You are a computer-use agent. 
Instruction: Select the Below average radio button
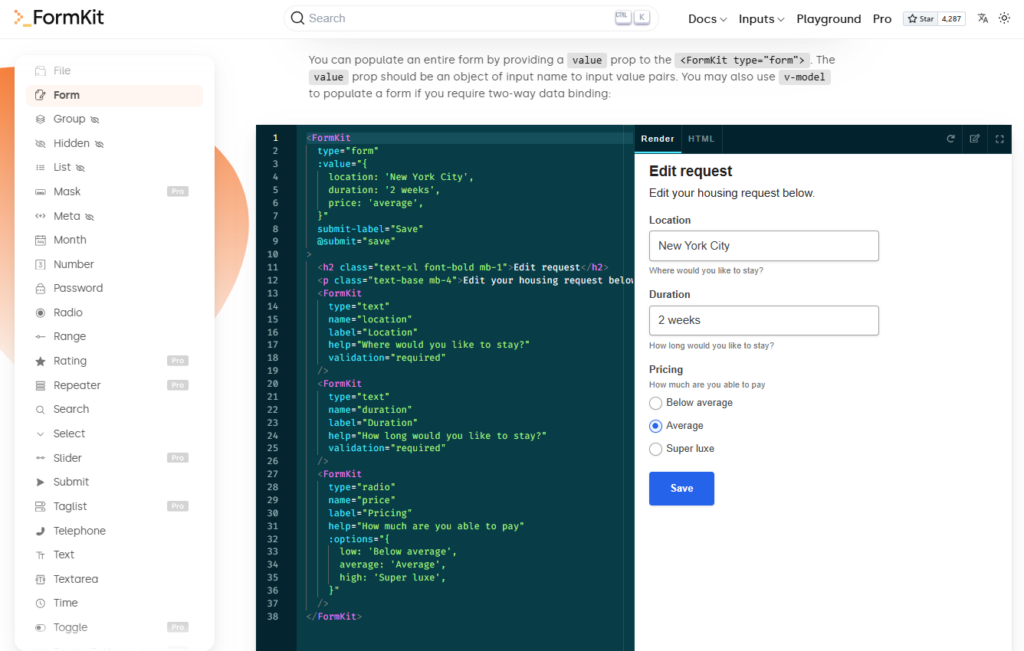click(x=656, y=403)
